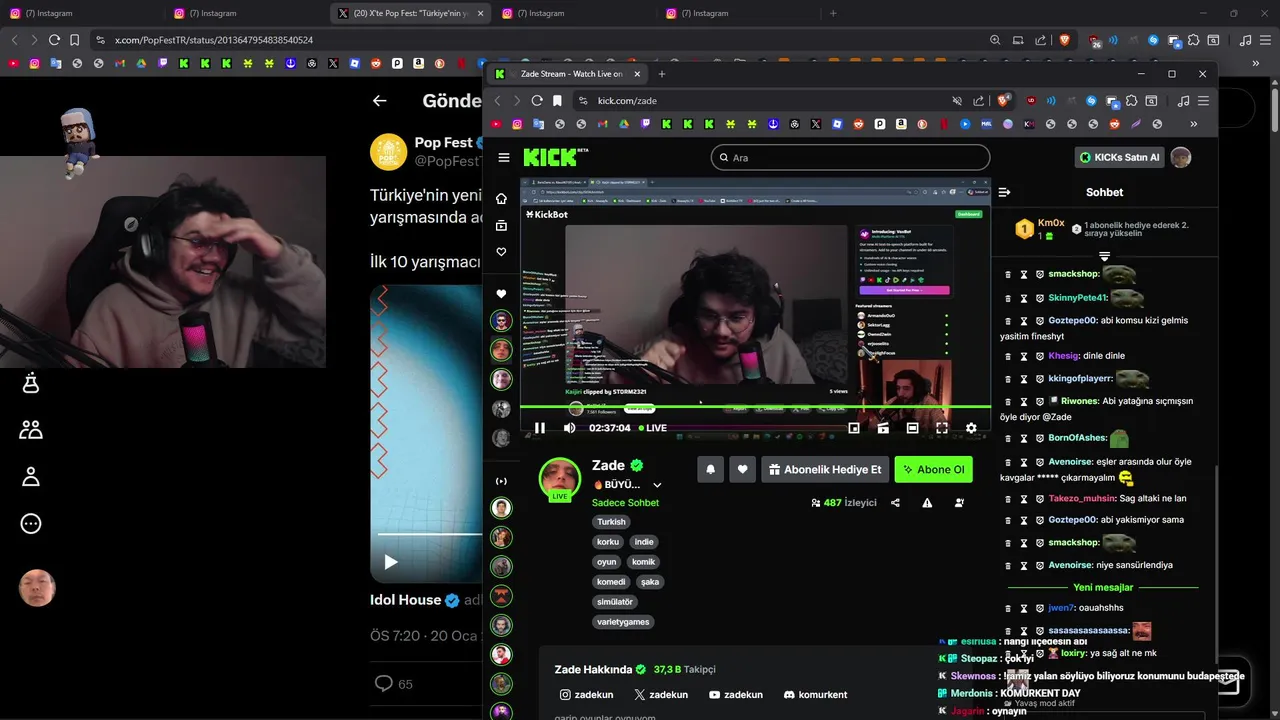1280x720 pixels.
Task: Open X sidebar more options circle icon
Action: (31, 523)
